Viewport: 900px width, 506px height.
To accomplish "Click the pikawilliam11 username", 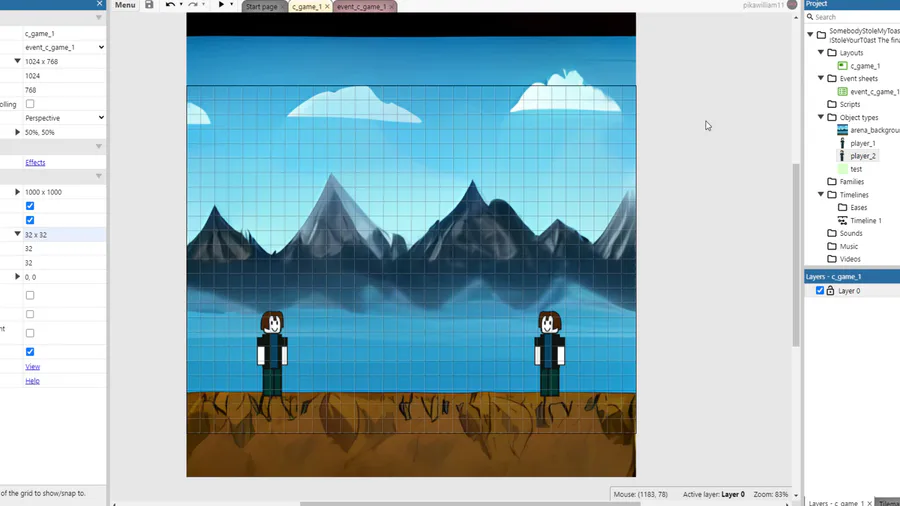I will click(763, 5).
